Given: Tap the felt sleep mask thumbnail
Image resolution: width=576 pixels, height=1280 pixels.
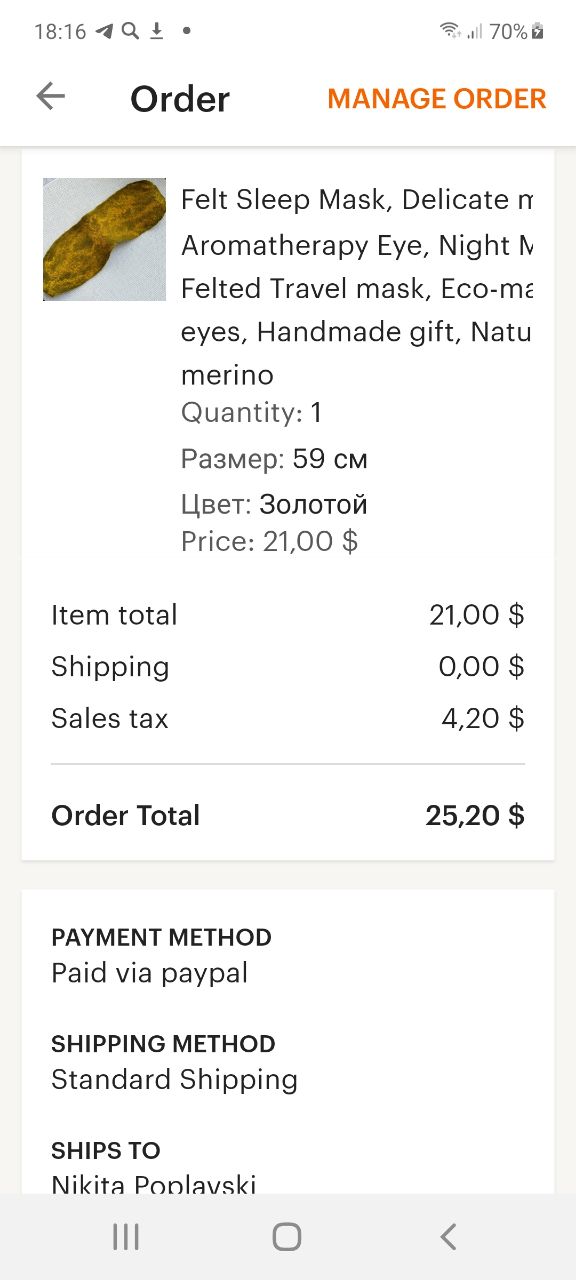Looking at the screenshot, I should point(104,239).
